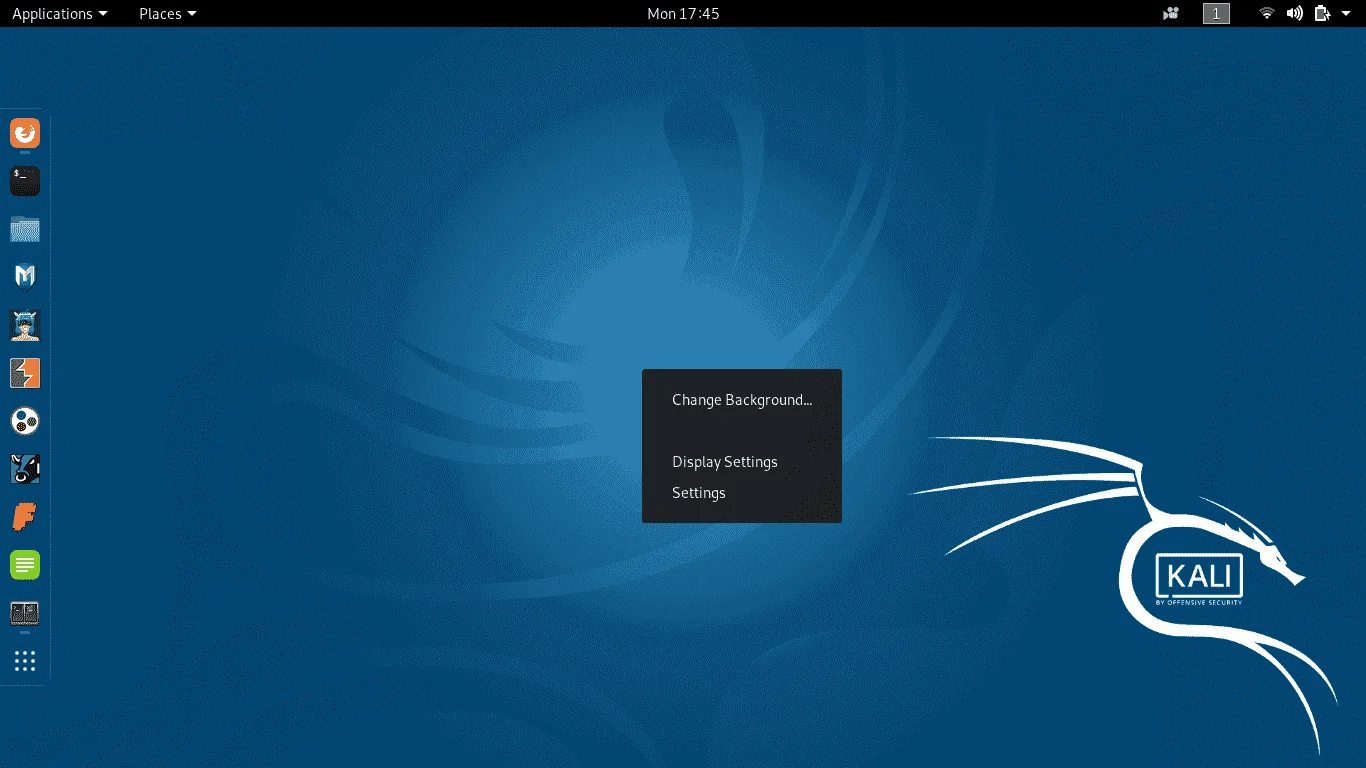Open the dual-pane terminal dock icon
The height and width of the screenshot is (768, 1366).
click(25, 613)
